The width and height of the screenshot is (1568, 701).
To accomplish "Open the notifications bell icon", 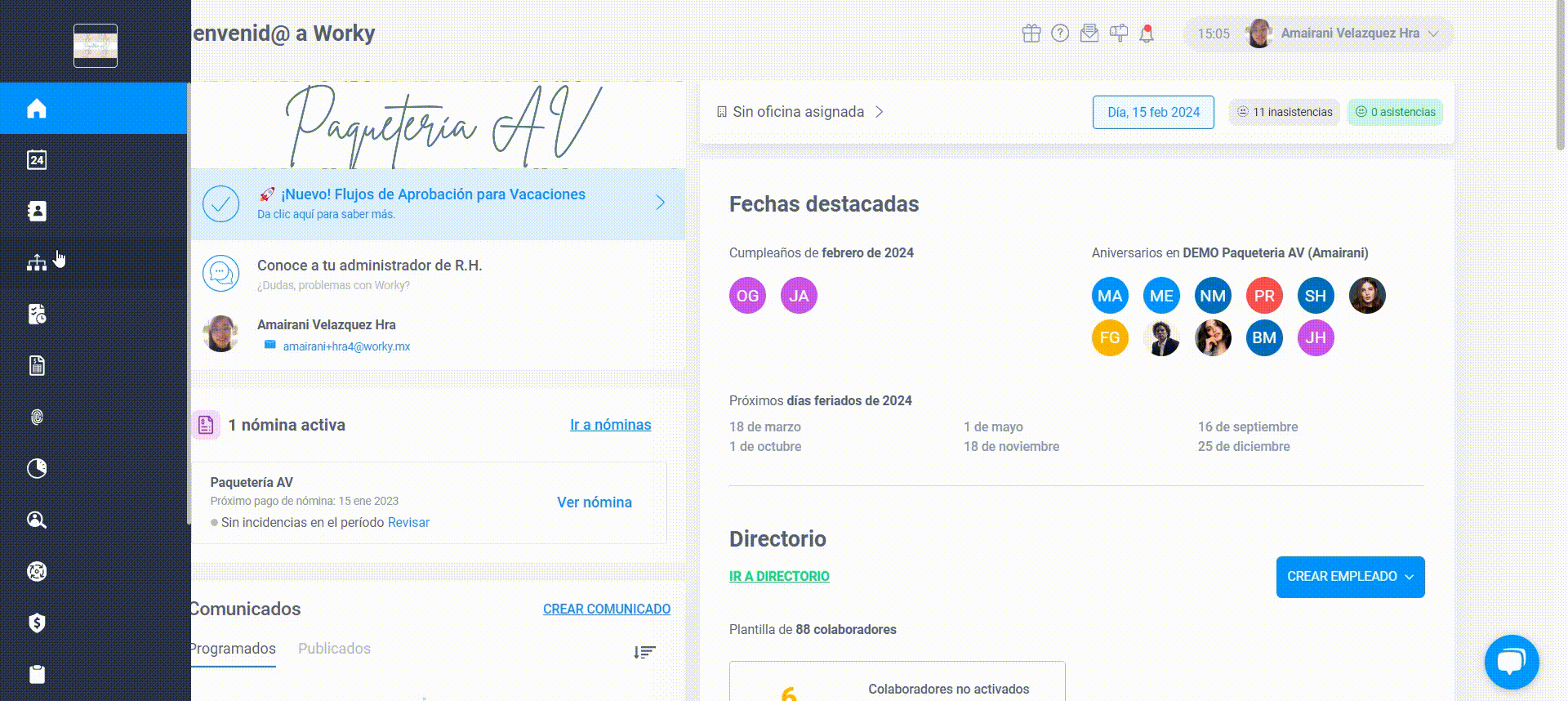I will [x=1147, y=33].
